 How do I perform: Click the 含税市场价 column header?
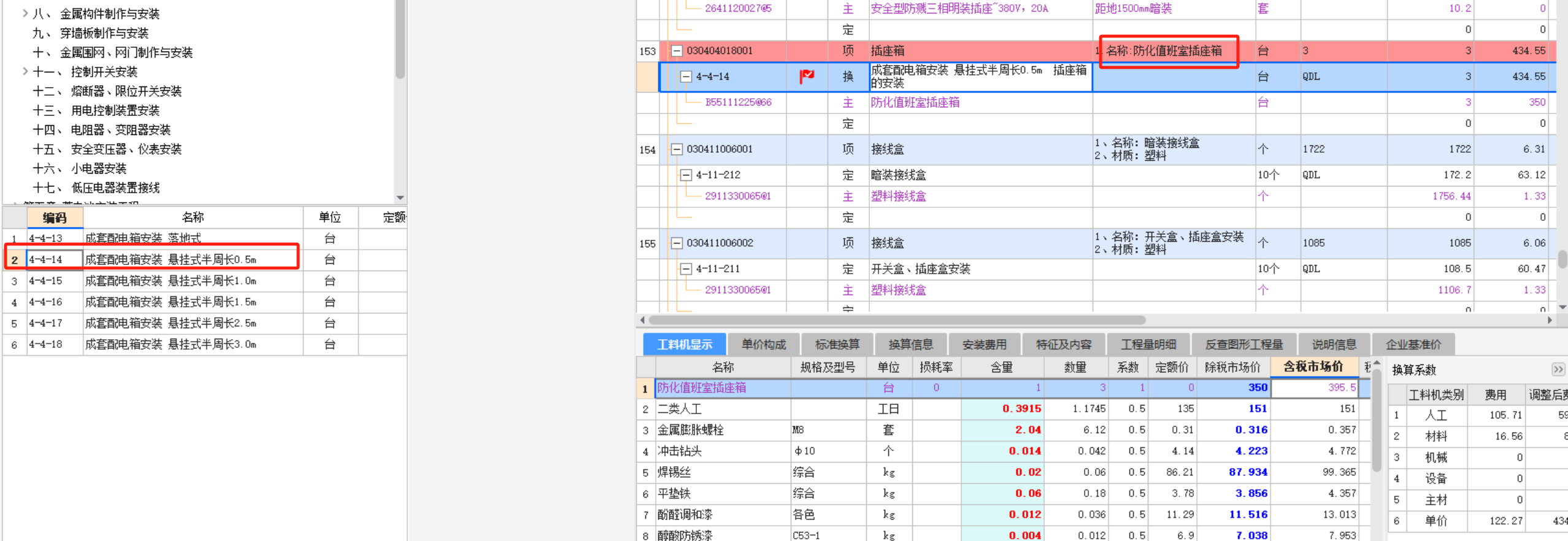1313,367
